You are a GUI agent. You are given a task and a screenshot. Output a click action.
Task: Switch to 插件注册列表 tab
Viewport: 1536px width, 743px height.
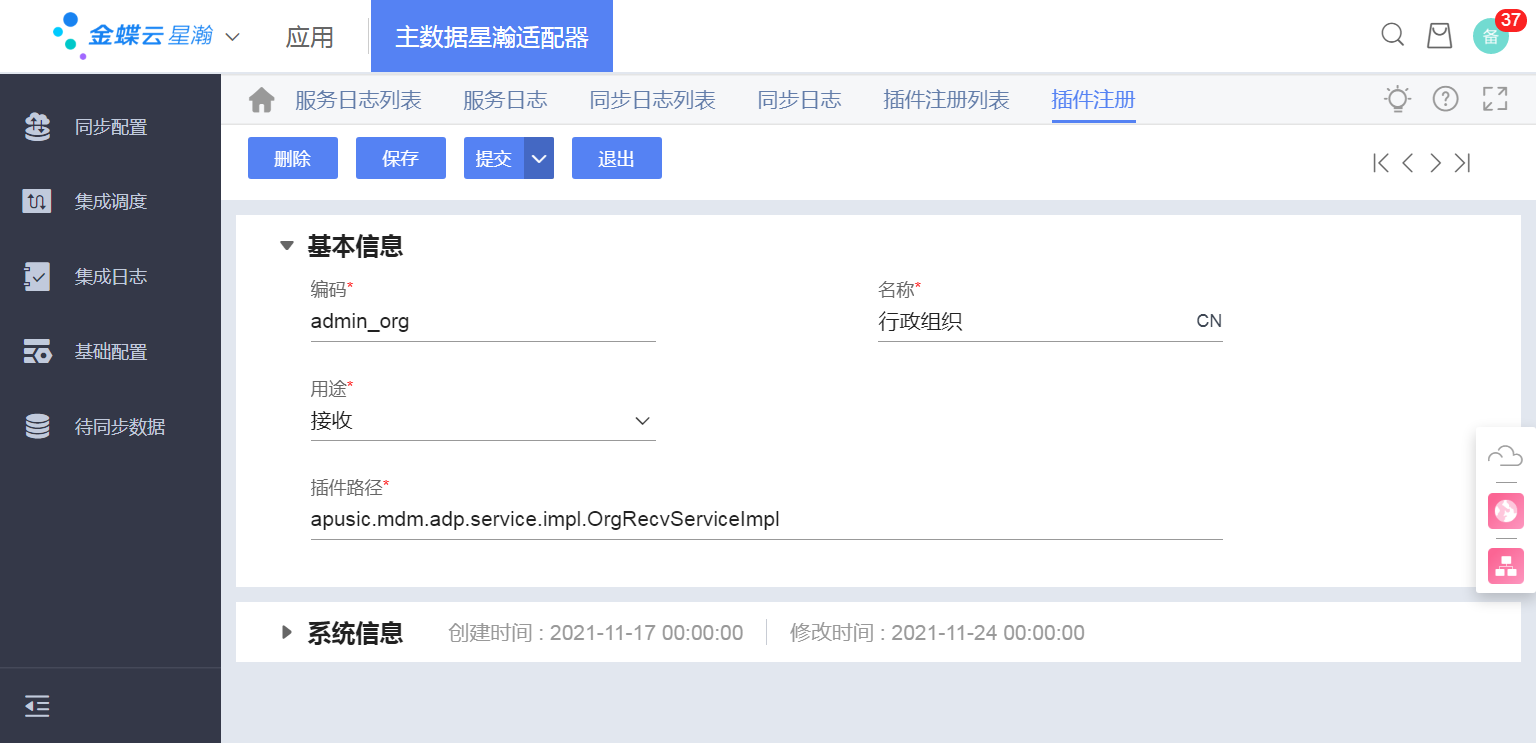(946, 100)
